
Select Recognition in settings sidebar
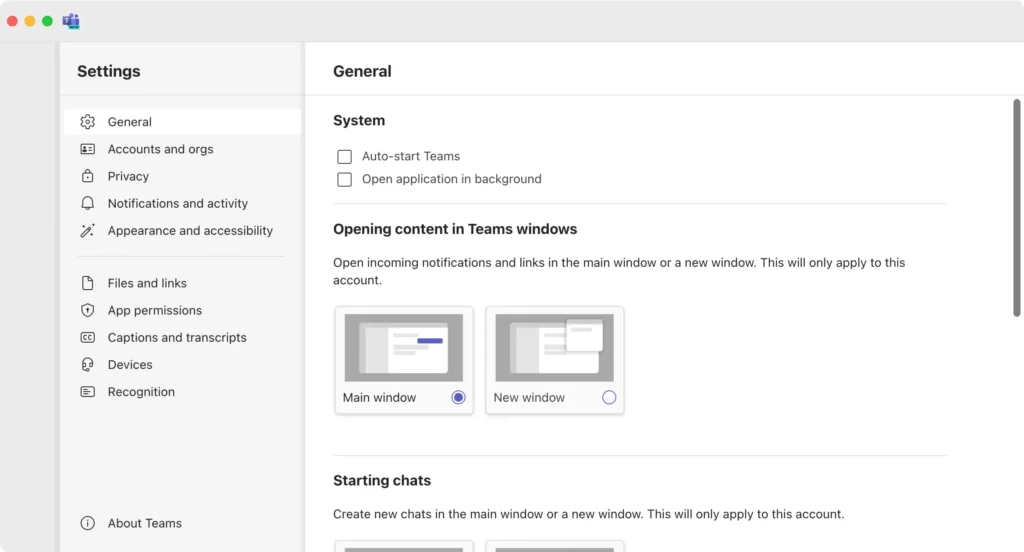182,391
